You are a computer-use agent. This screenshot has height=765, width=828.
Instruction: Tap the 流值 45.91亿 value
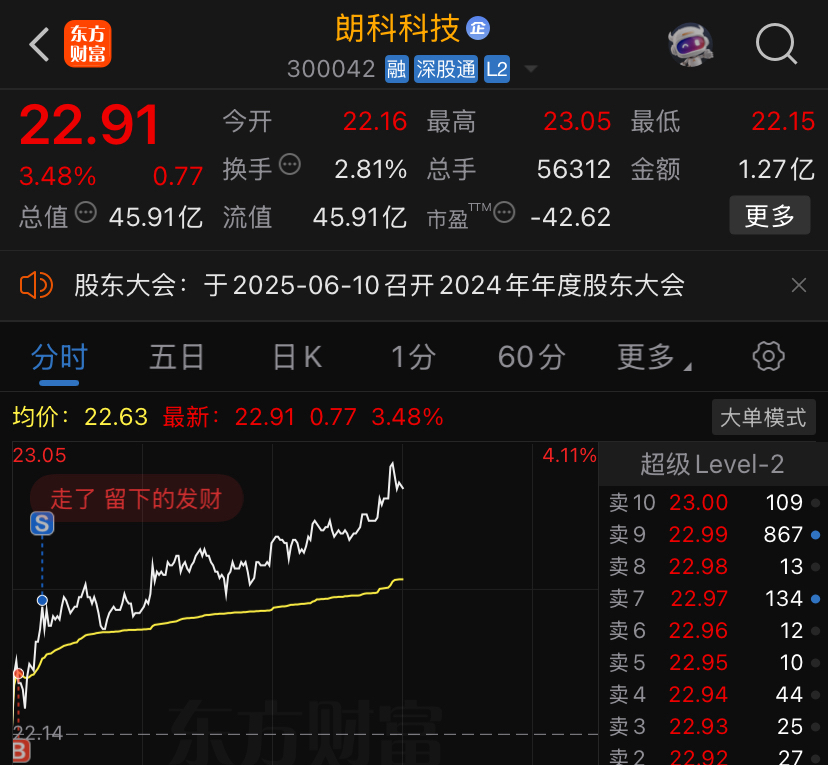(360, 217)
